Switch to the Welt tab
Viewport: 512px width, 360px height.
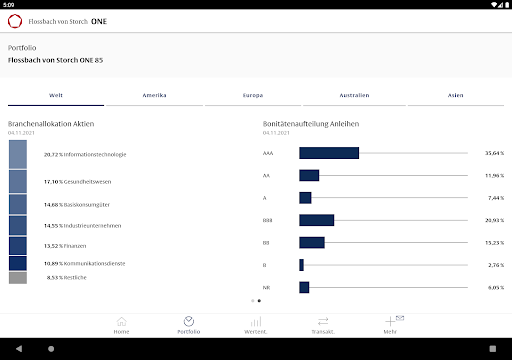(x=56, y=95)
